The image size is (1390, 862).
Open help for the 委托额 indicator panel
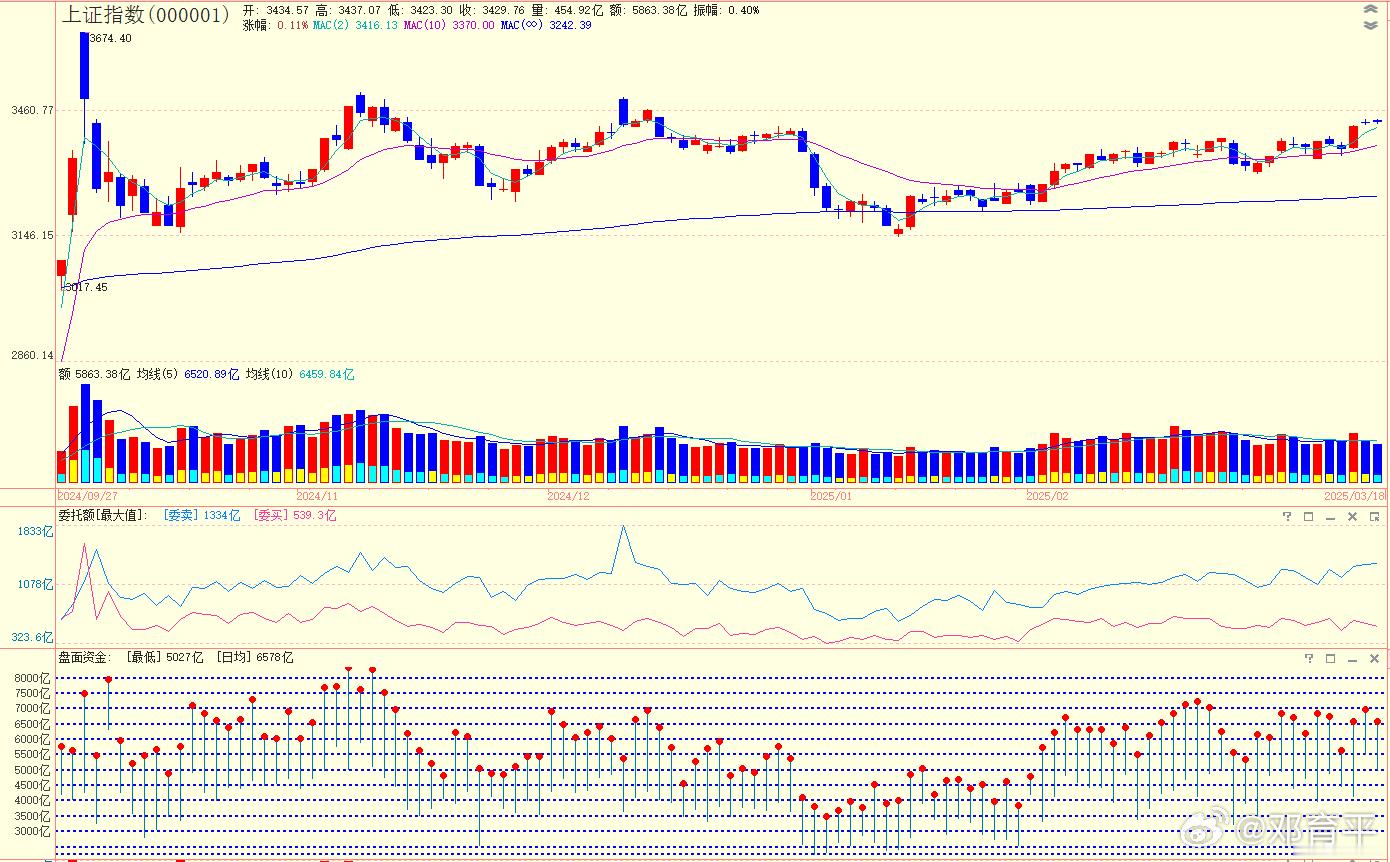(1288, 517)
